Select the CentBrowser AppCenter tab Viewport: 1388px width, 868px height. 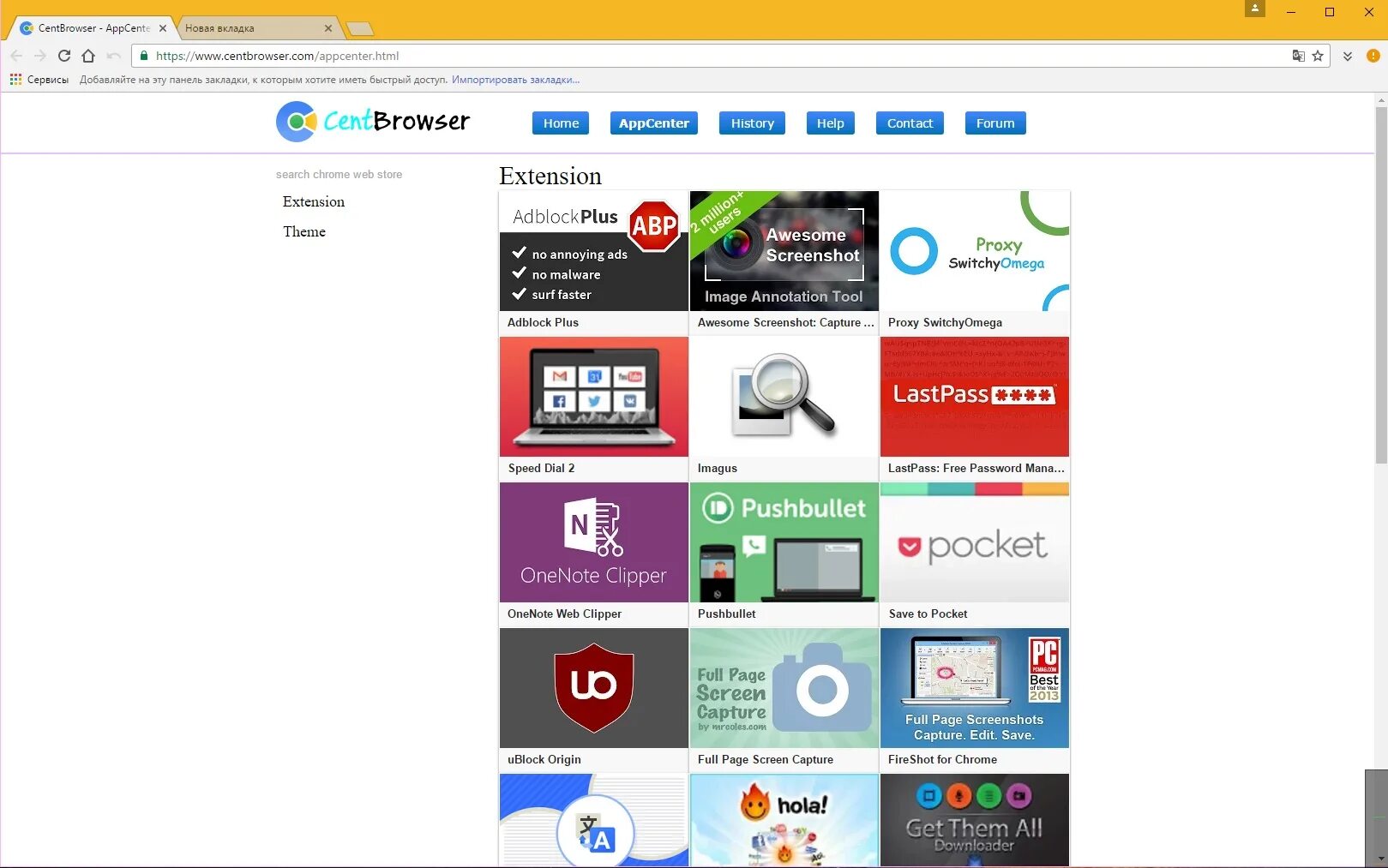coord(93,28)
